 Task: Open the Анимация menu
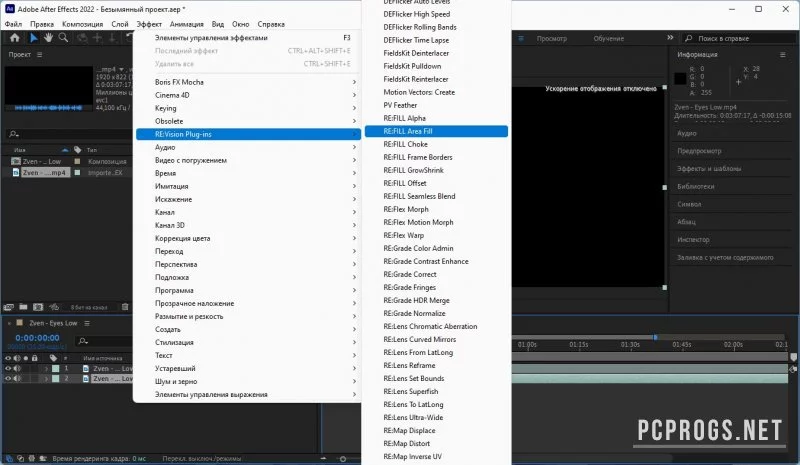(x=187, y=24)
